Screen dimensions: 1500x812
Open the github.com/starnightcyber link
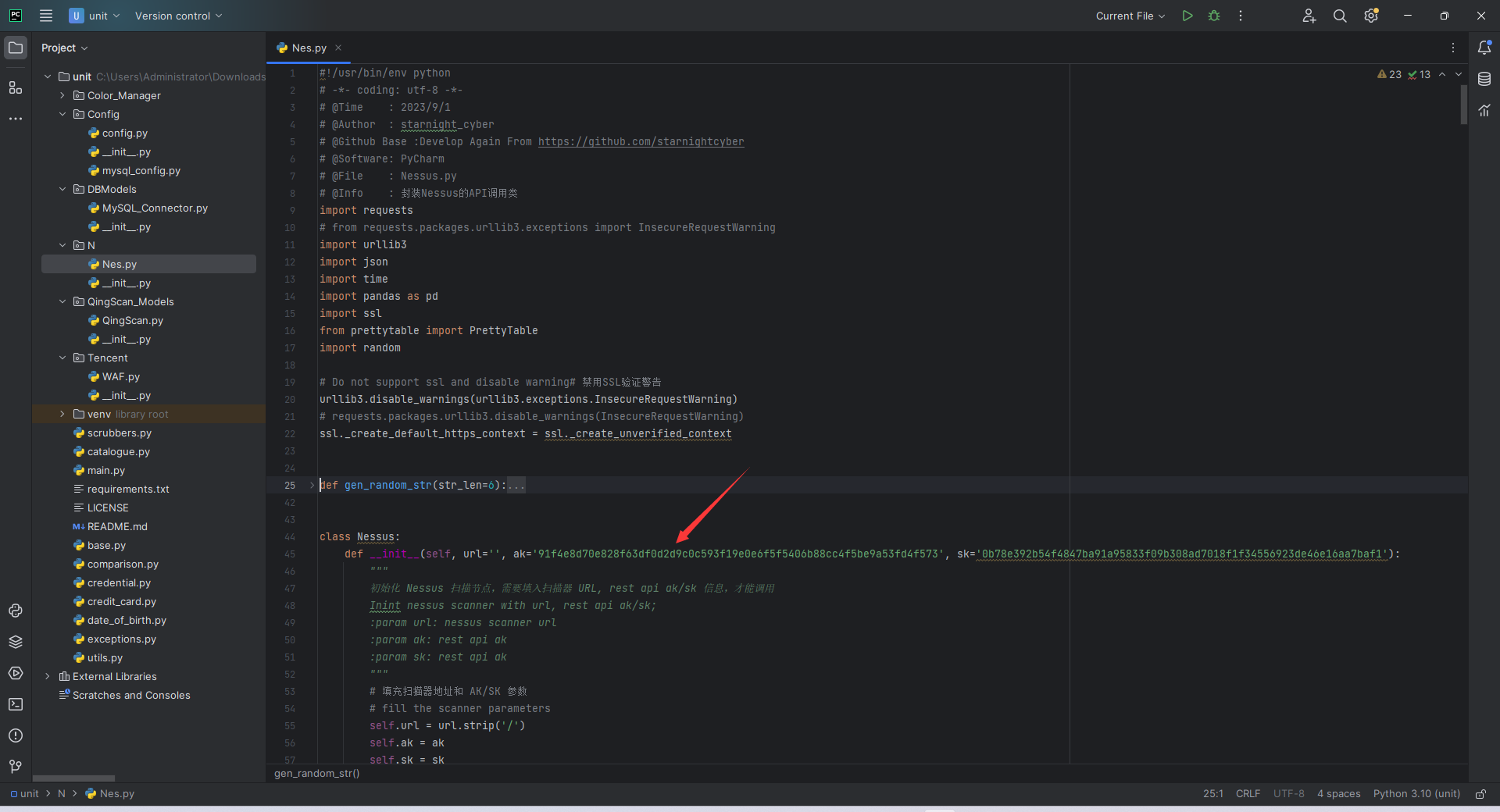(641, 141)
